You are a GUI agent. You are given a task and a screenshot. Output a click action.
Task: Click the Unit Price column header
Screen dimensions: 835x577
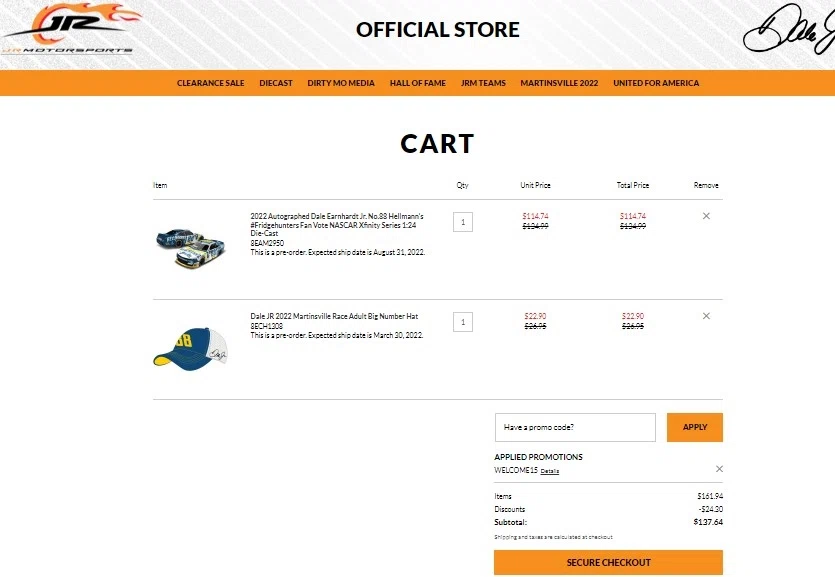coord(535,185)
